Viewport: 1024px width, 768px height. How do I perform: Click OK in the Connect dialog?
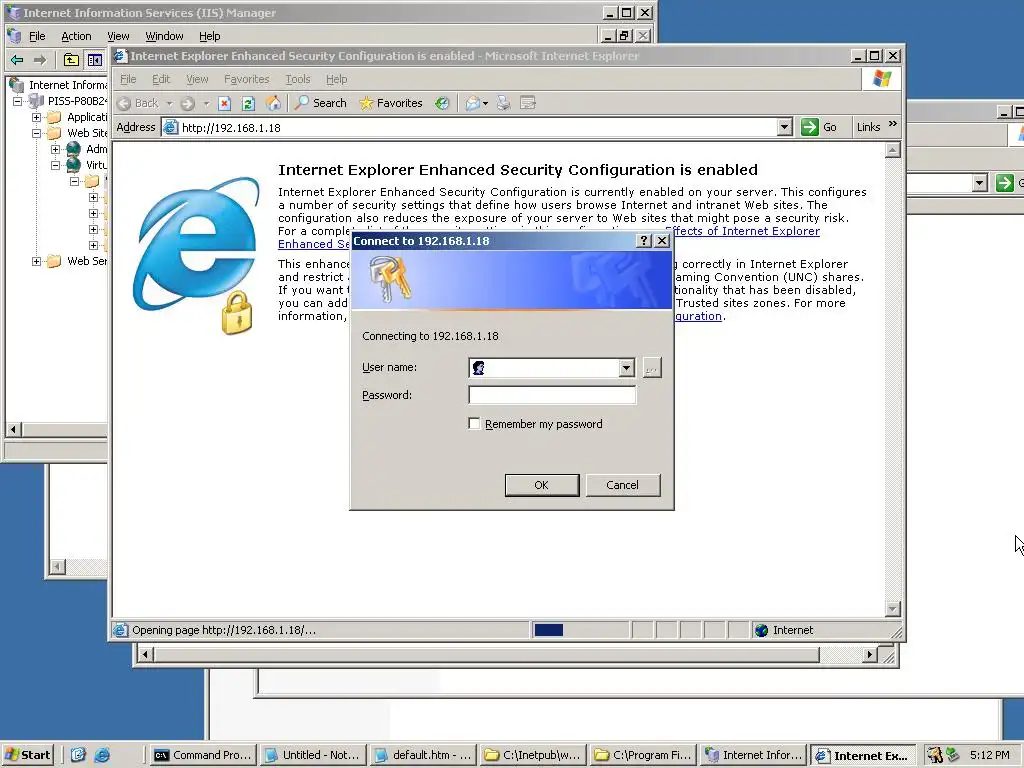541,485
